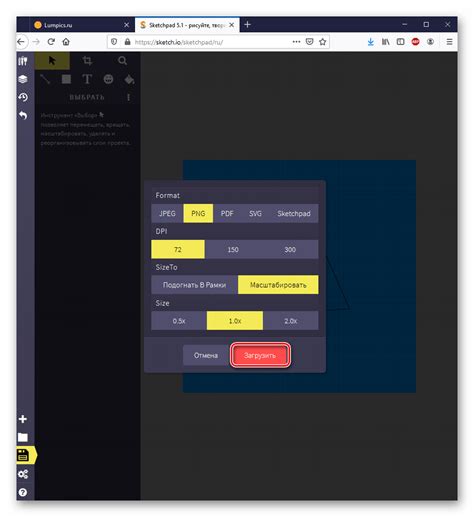Select SVG format
The width and height of the screenshot is (474, 517).
coord(255,213)
